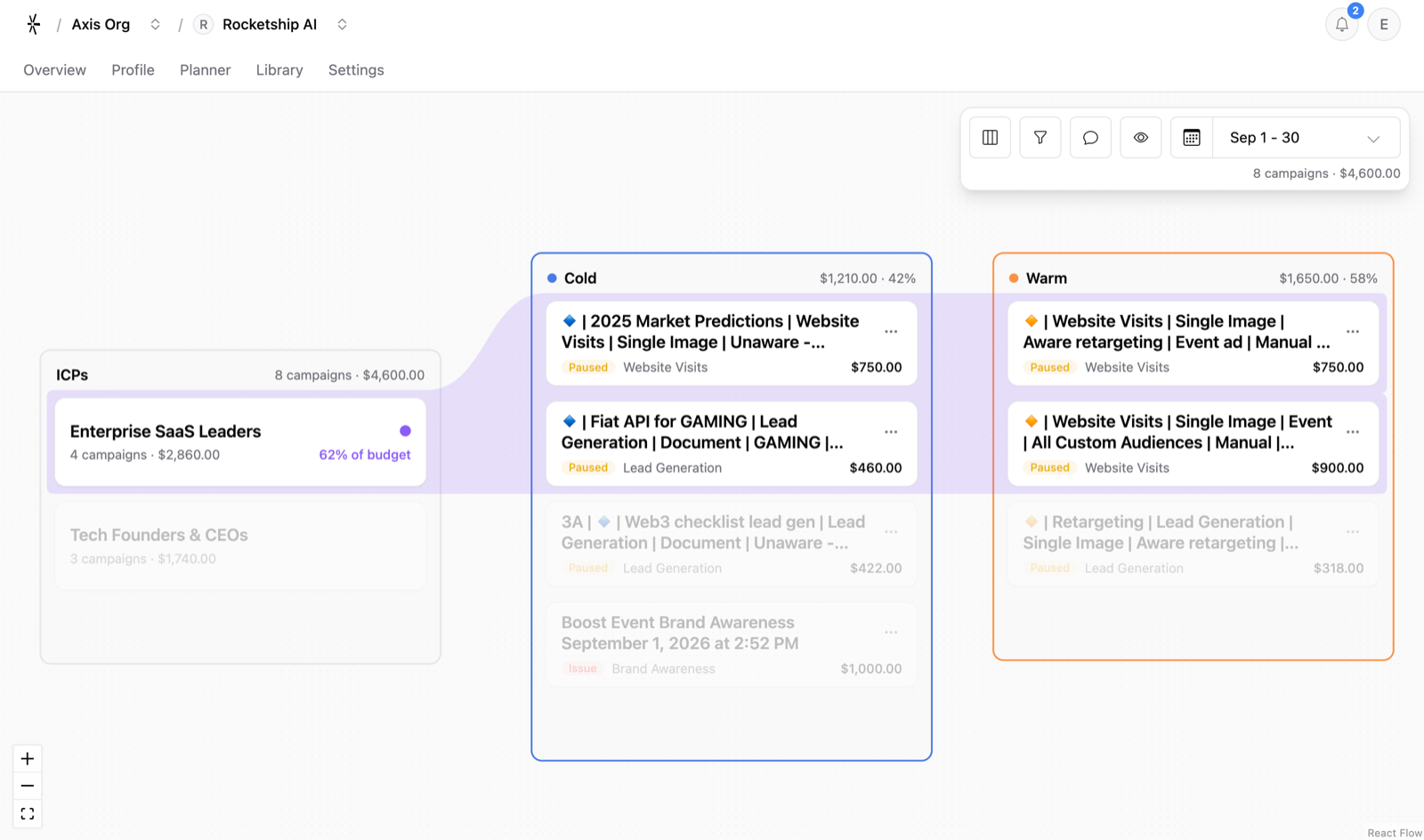The width and height of the screenshot is (1424, 840).
Task: Expand the Axis Org switcher
Action: click(155, 25)
